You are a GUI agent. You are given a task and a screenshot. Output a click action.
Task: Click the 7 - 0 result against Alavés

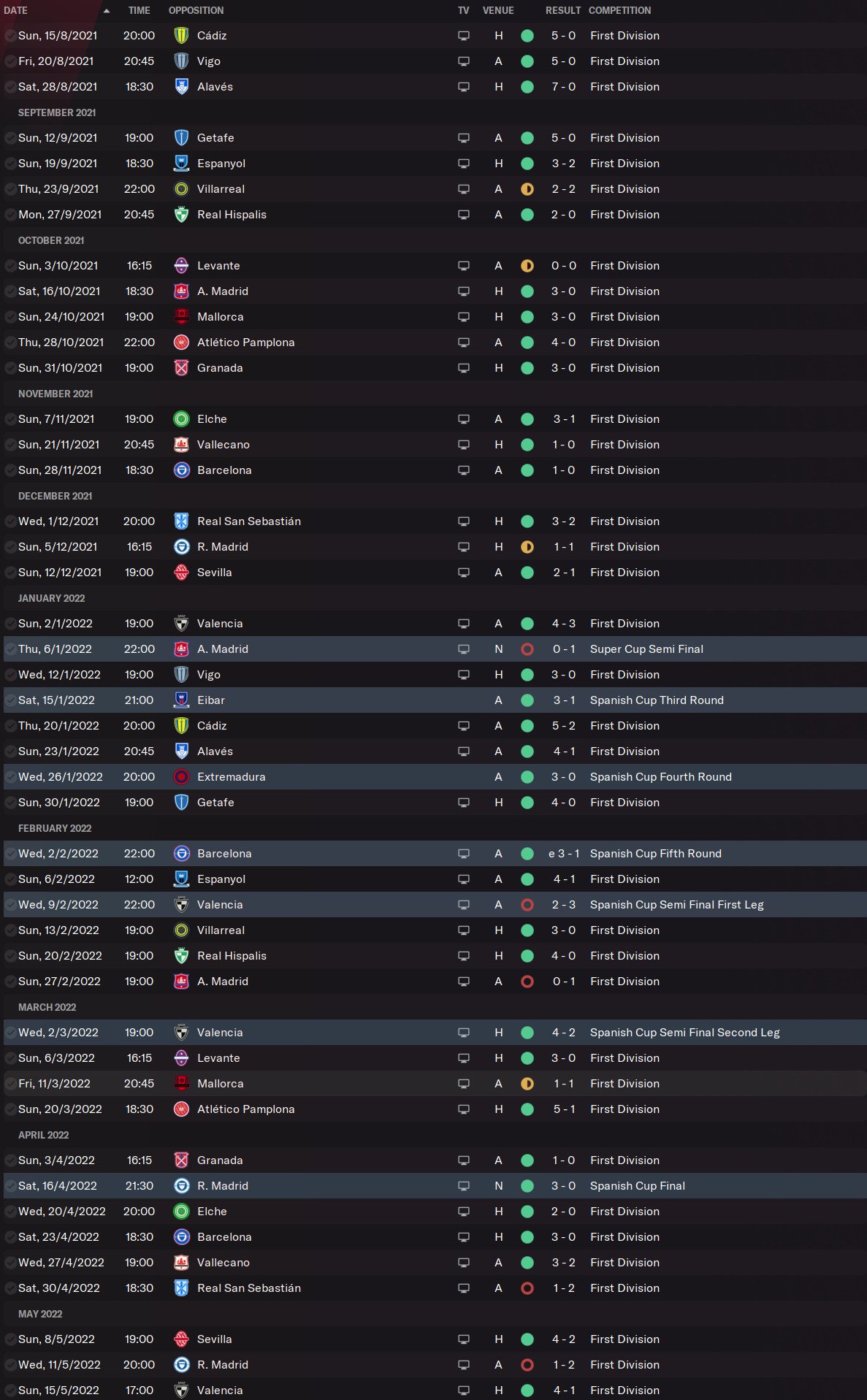pos(563,87)
